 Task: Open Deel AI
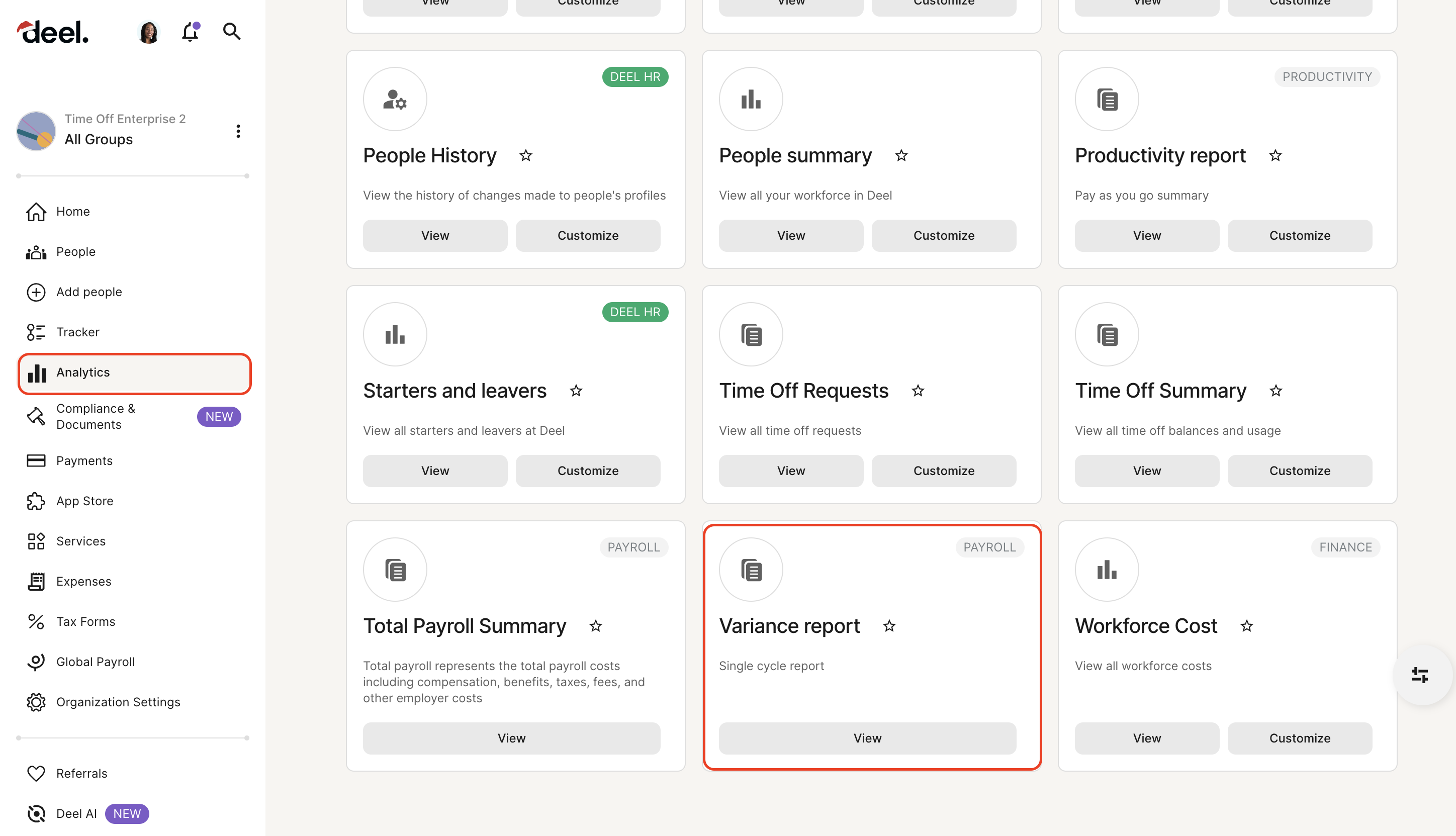click(76, 813)
